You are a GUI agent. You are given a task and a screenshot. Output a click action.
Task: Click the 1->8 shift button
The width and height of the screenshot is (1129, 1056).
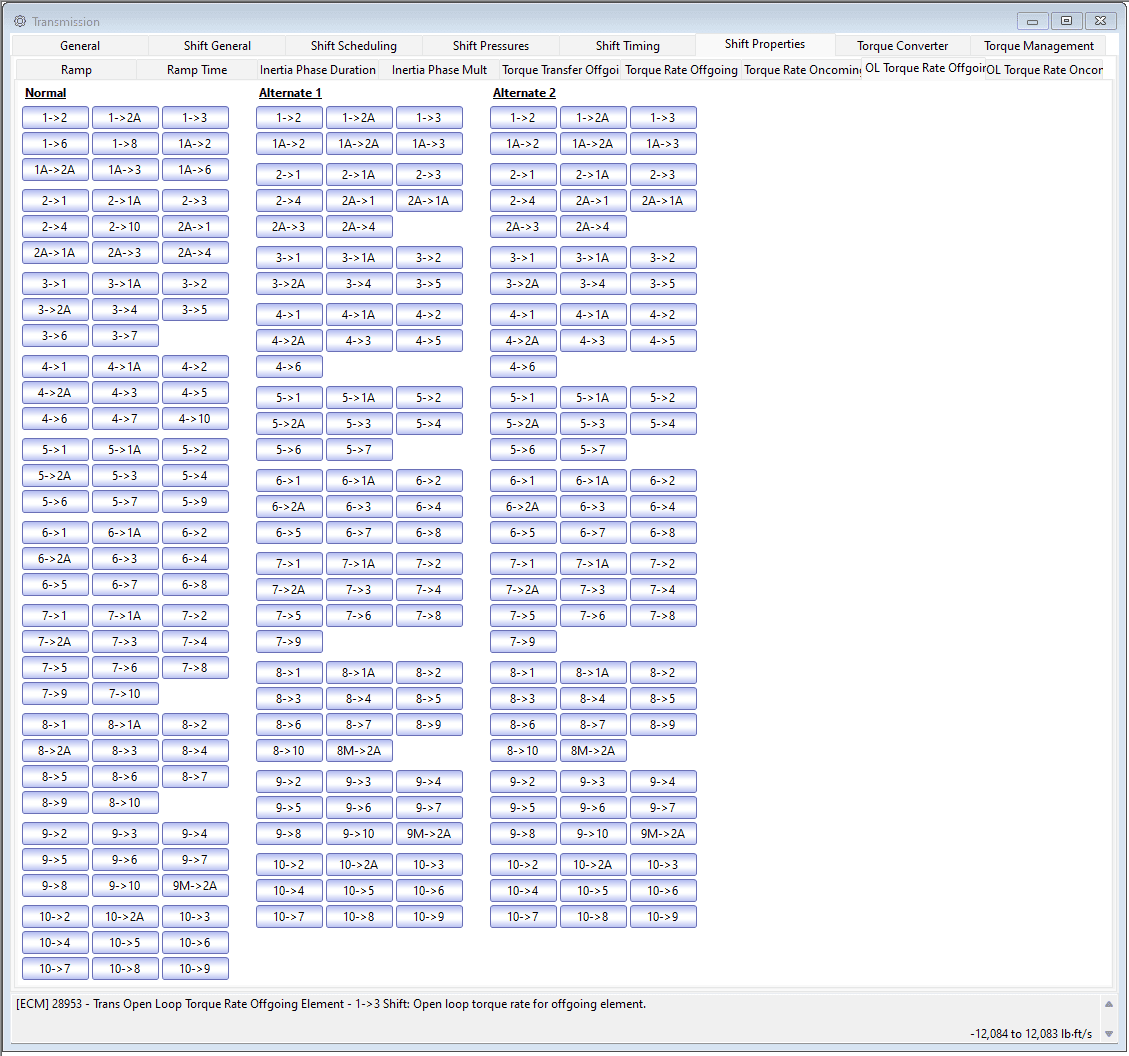pyautogui.click(x=125, y=144)
